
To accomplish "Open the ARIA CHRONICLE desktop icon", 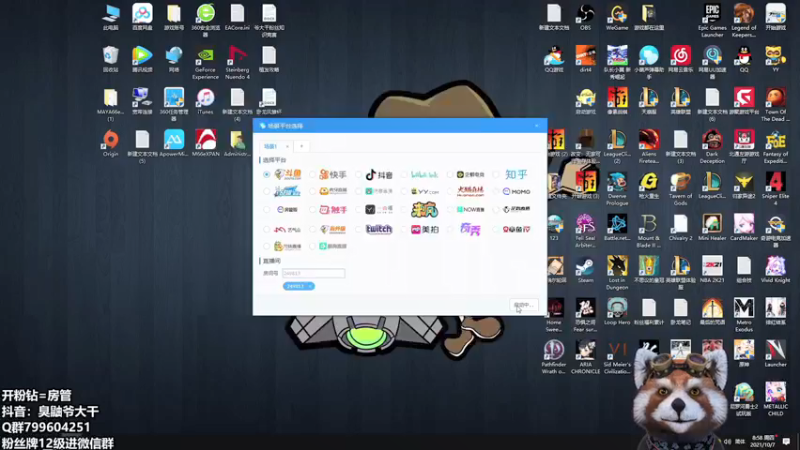I will coord(585,357).
